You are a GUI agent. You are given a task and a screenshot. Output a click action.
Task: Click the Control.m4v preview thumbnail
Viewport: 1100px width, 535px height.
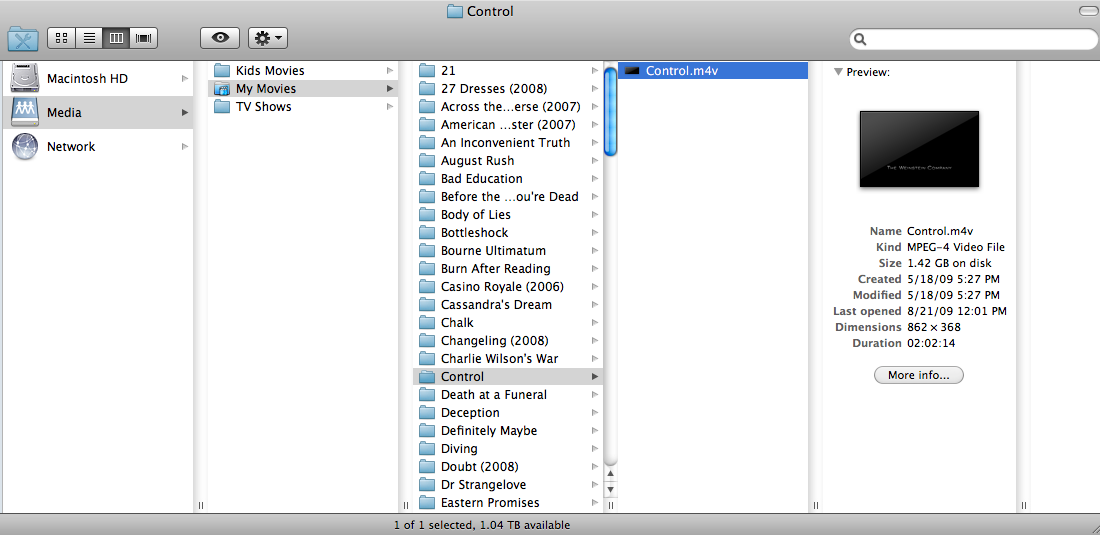[919, 149]
